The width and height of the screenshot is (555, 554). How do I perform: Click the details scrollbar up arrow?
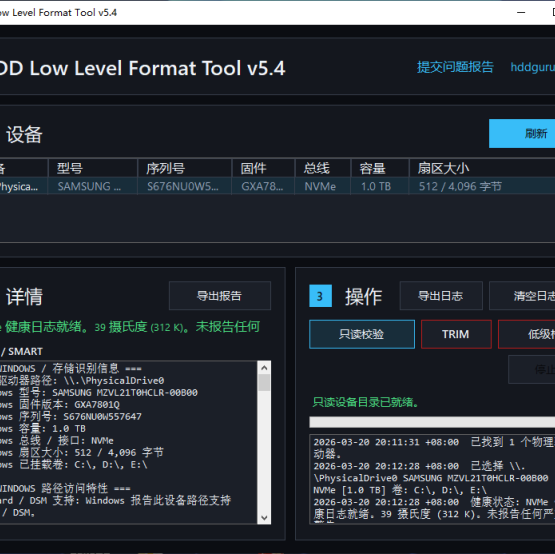point(264,368)
